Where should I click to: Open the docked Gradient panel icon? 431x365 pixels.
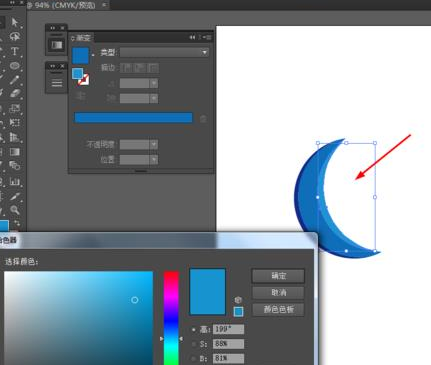(57, 45)
